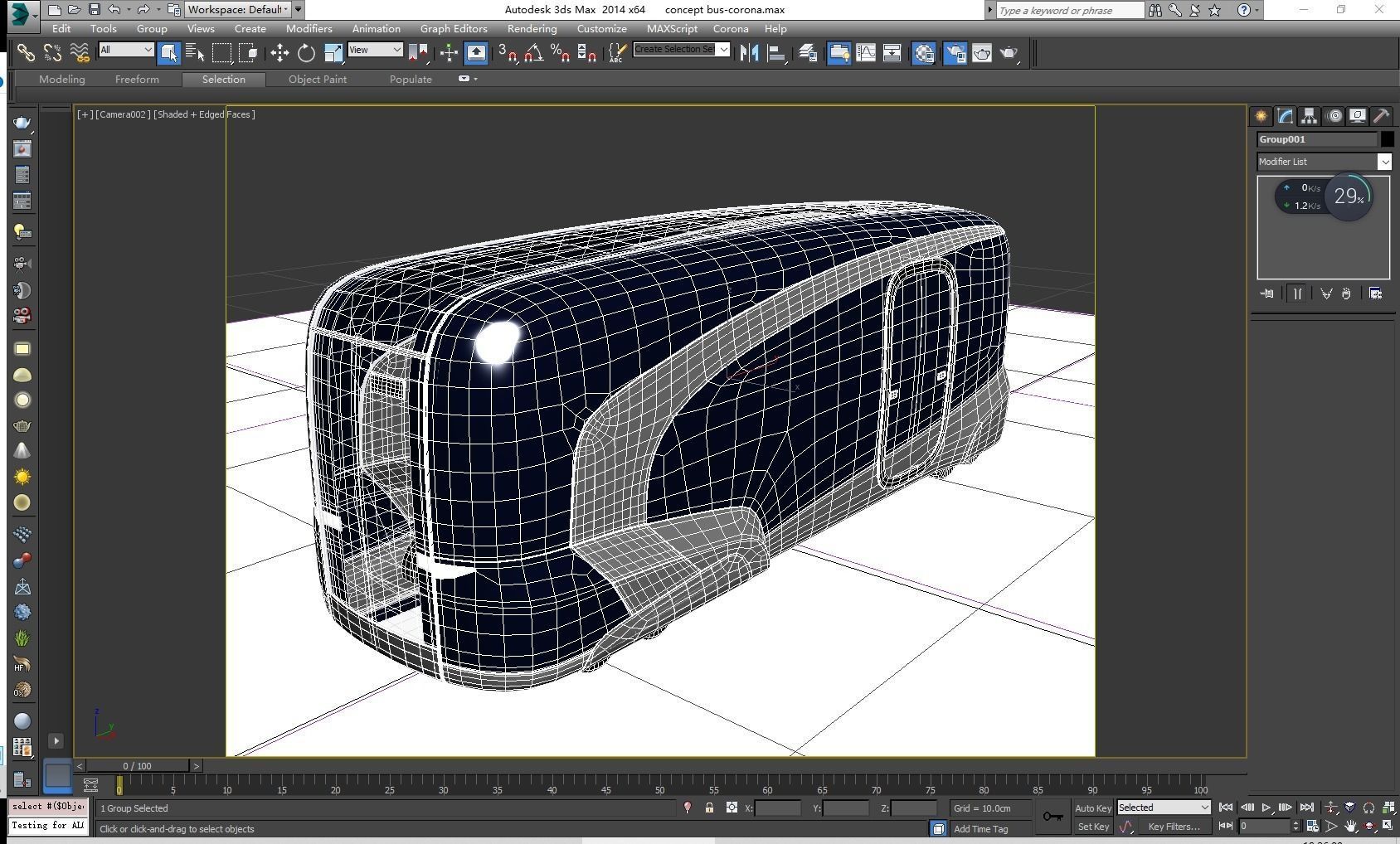The width and height of the screenshot is (1400, 844).
Task: Open the Curve Editor from toolbar
Action: 865,53
